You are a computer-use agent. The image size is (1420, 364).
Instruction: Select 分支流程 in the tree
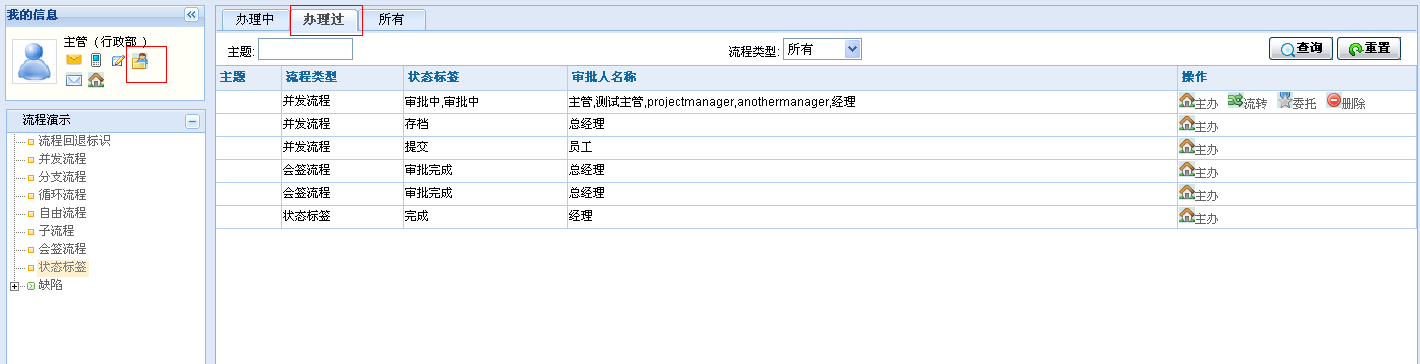click(62, 177)
